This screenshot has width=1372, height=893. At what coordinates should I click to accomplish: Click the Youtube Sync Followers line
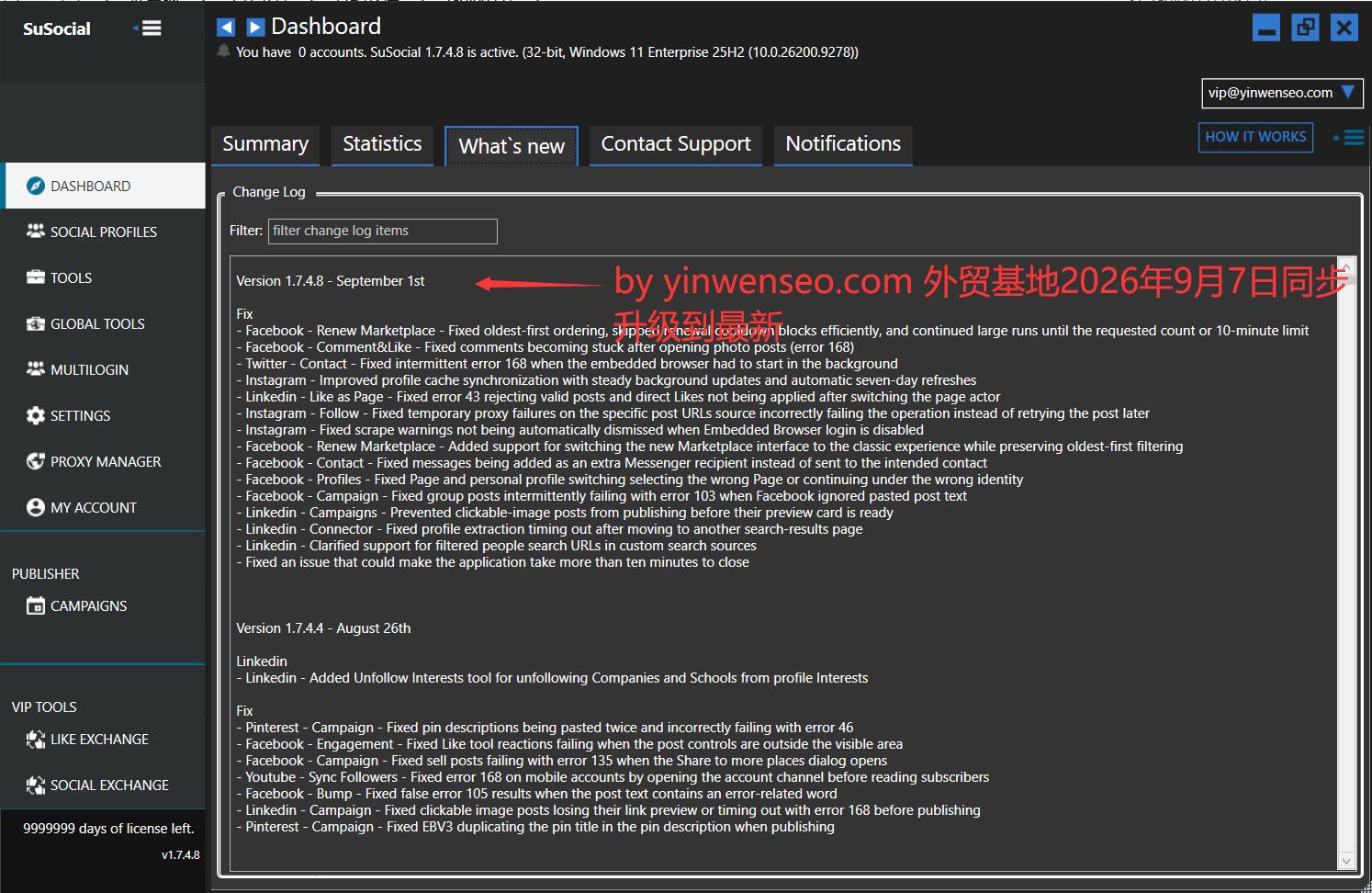(x=613, y=777)
